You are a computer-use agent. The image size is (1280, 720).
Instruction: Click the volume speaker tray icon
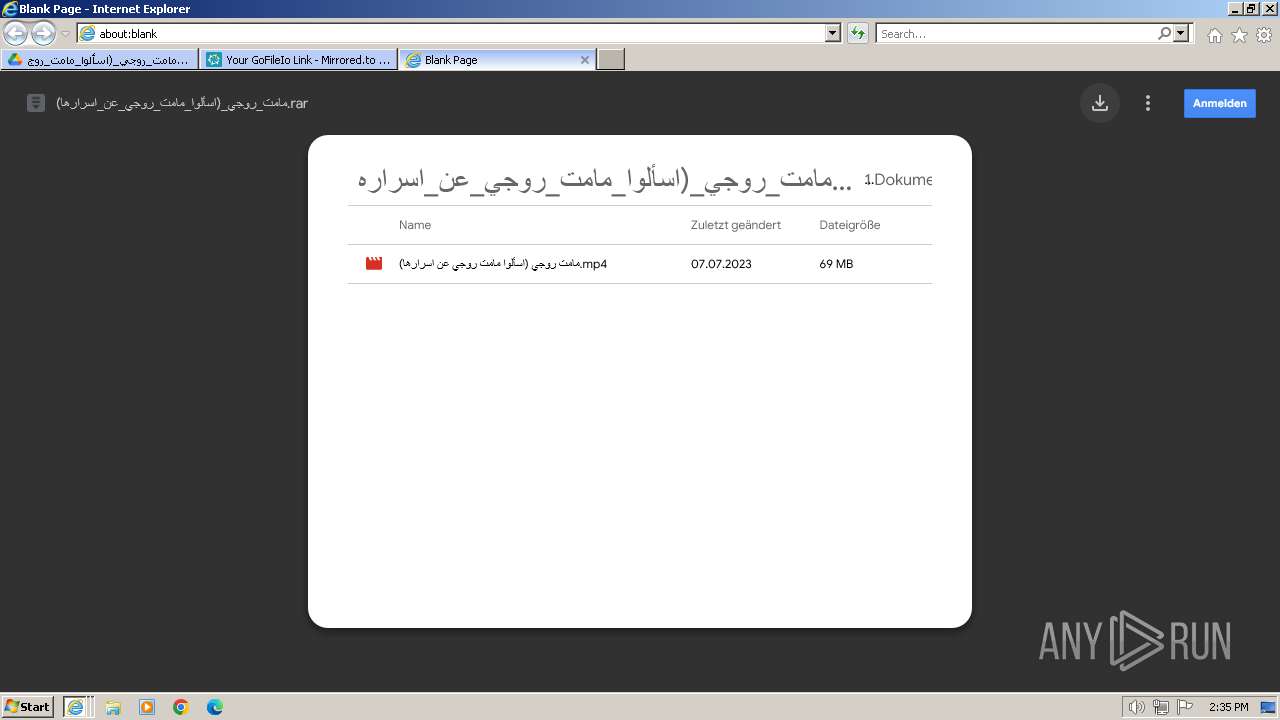pyautogui.click(x=1137, y=707)
